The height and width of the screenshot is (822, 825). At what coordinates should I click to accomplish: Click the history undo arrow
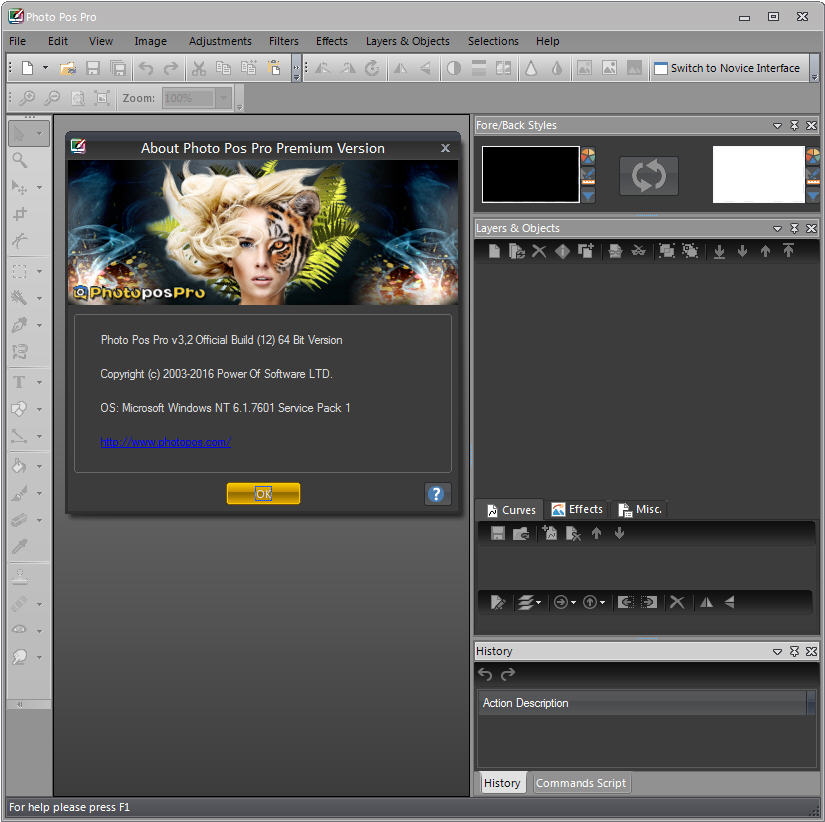point(485,674)
